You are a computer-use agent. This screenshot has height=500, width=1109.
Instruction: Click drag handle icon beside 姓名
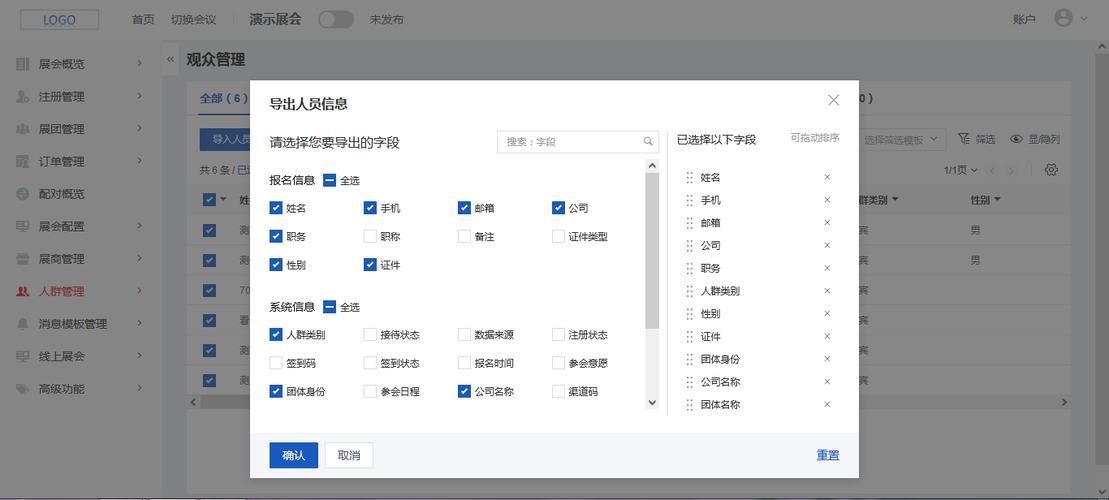[x=690, y=178]
